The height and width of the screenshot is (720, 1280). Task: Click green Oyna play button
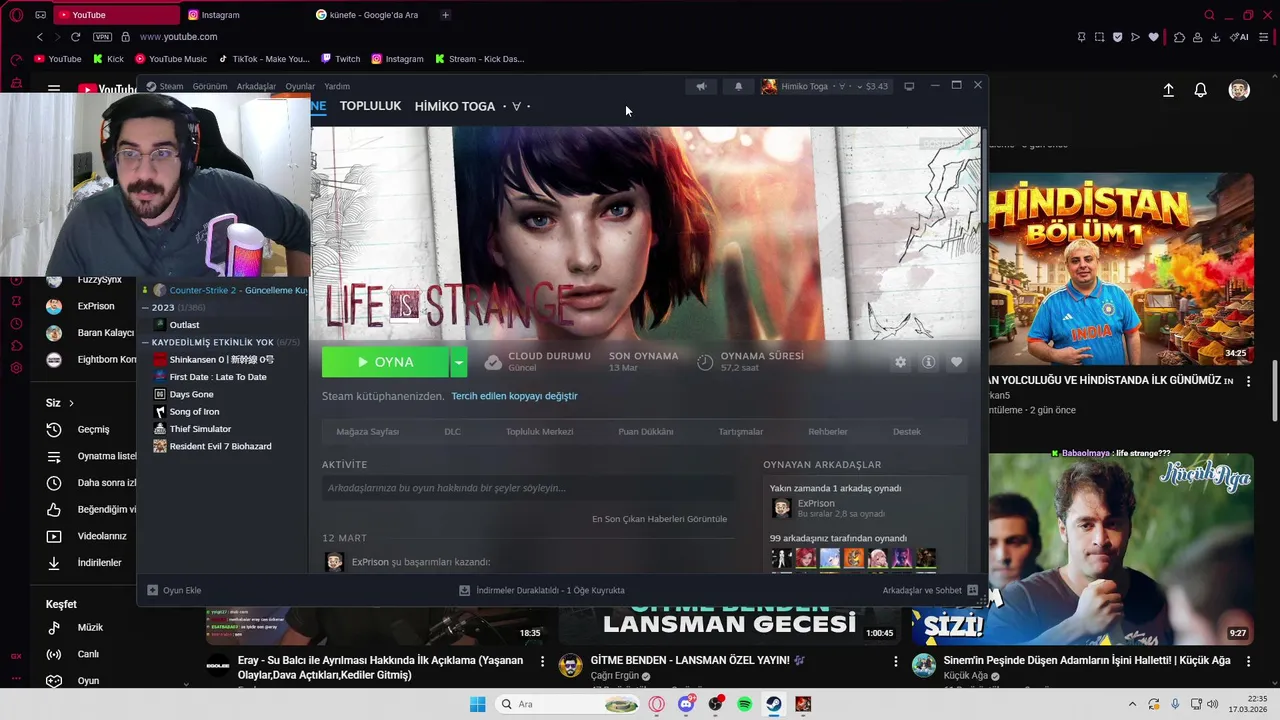(x=385, y=362)
